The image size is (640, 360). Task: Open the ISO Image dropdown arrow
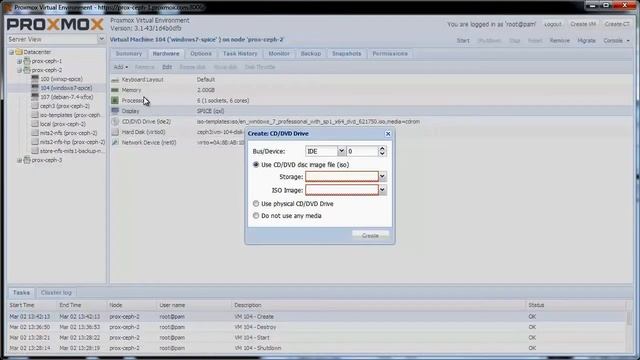click(382, 190)
